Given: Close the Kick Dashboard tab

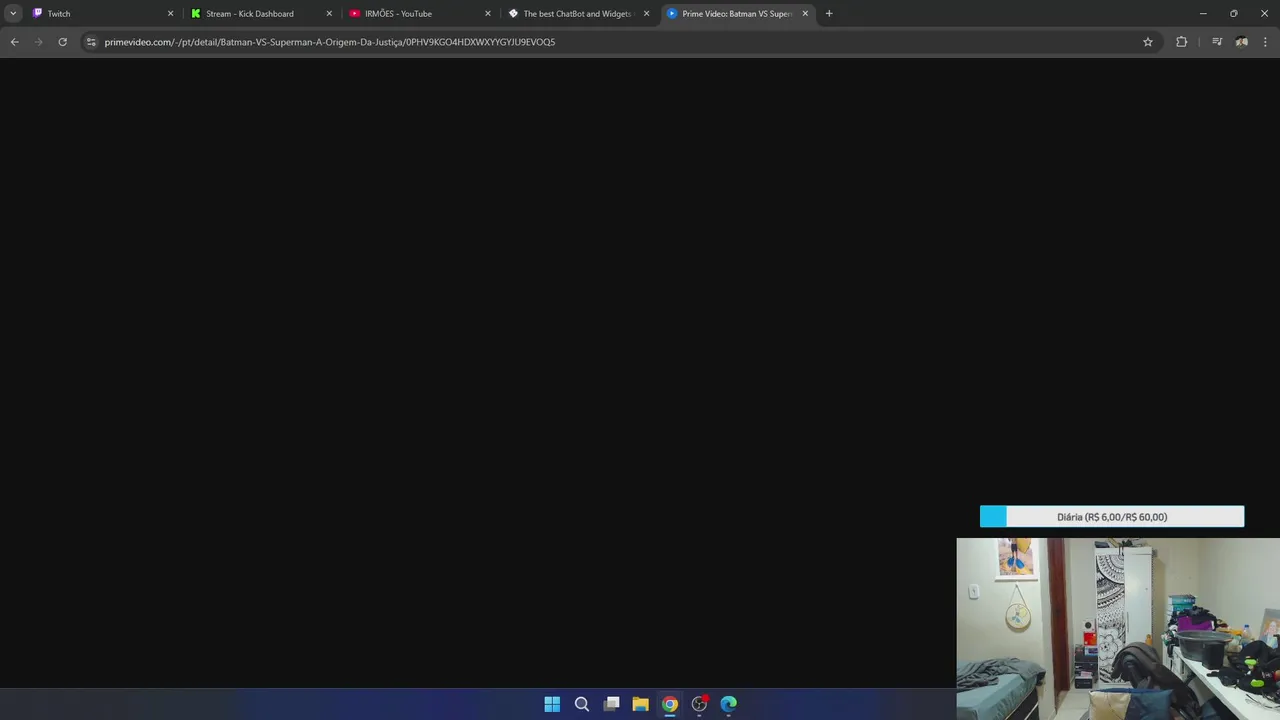Looking at the screenshot, I should coord(329,14).
